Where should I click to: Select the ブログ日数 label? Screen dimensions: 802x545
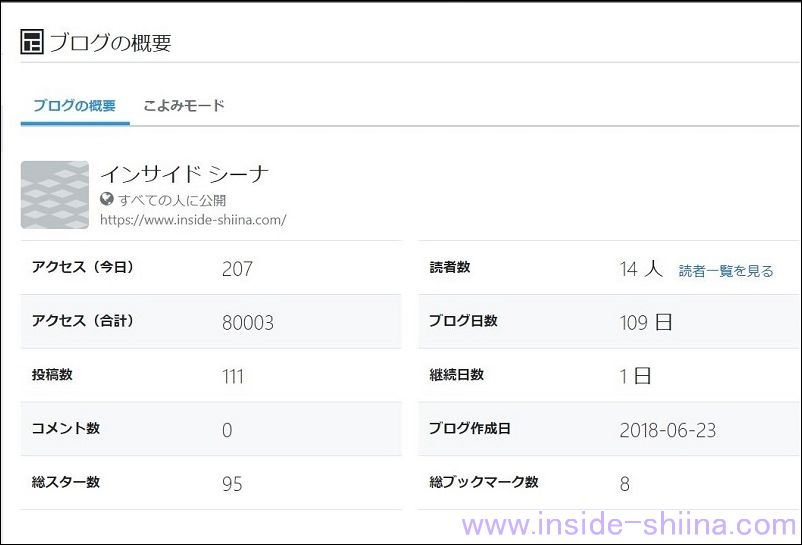(x=463, y=321)
